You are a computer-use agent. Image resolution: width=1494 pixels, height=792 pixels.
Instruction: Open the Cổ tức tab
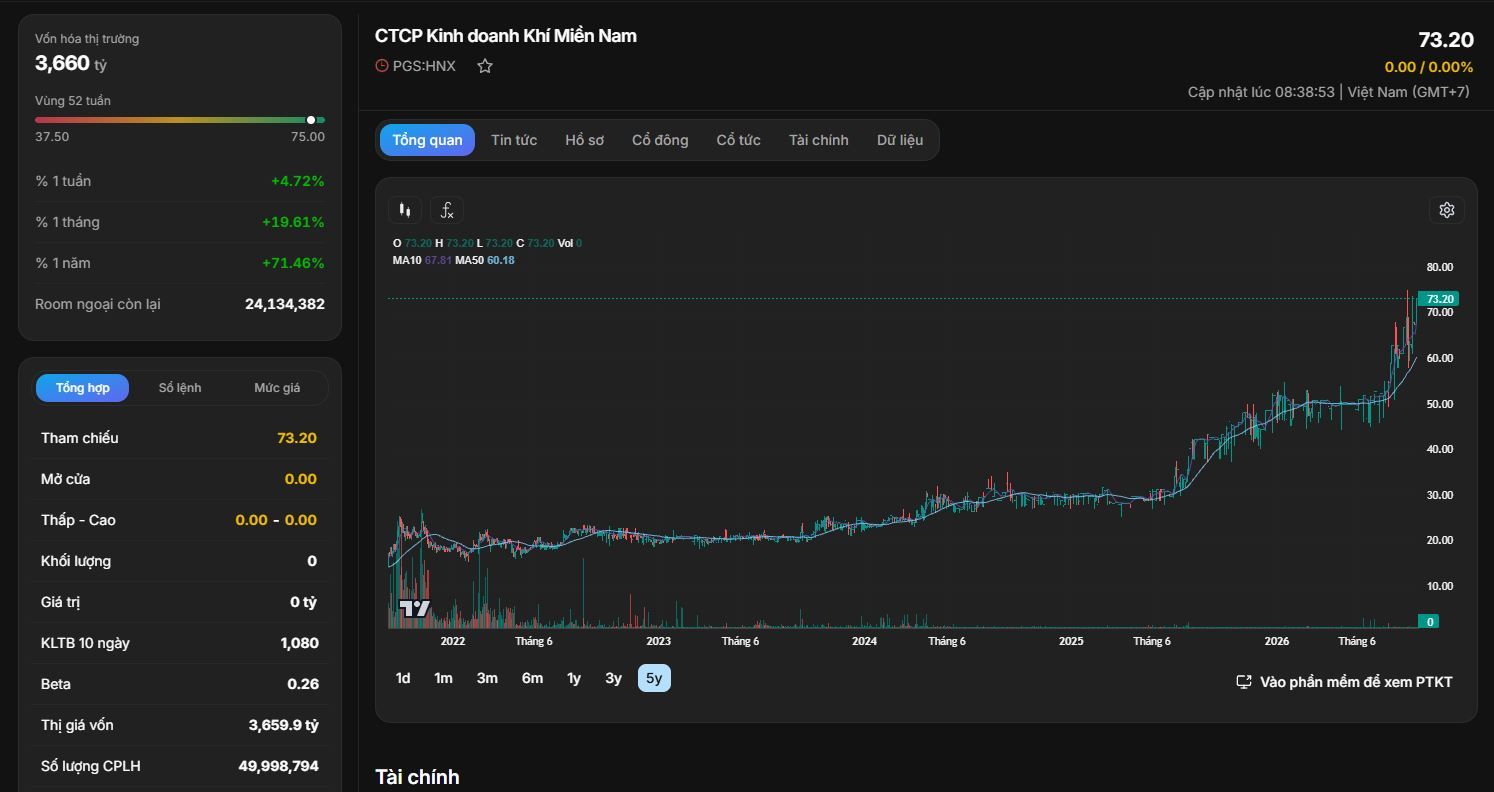click(x=738, y=140)
